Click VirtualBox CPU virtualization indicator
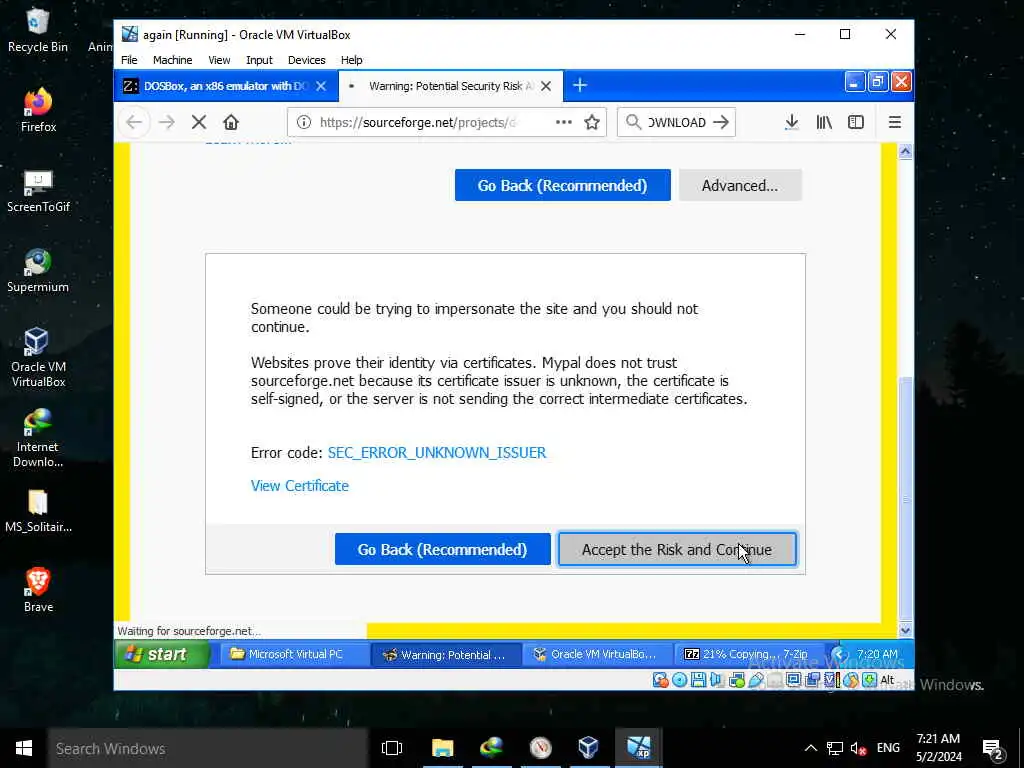 (x=831, y=680)
